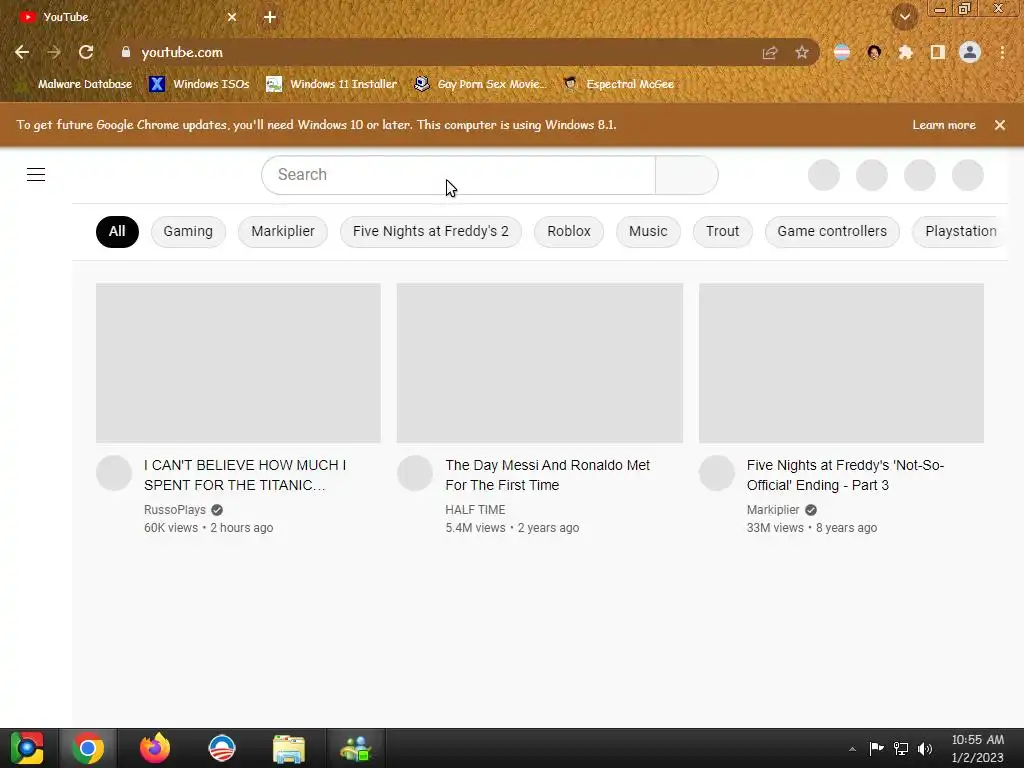
Task: Select the Music filter chip
Action: [648, 232]
